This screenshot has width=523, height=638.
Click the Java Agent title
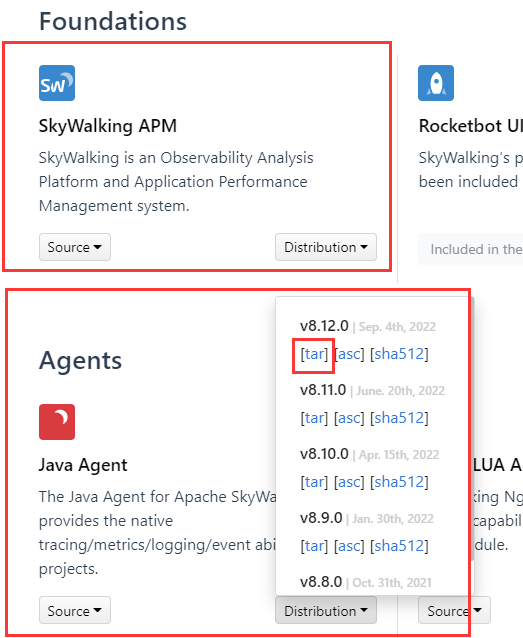point(83,465)
